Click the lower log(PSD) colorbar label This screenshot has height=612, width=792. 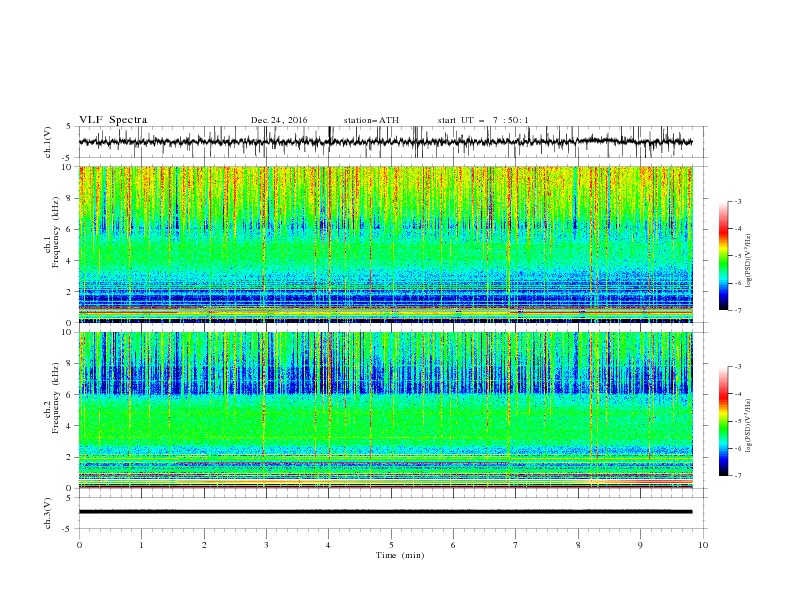[x=748, y=425]
